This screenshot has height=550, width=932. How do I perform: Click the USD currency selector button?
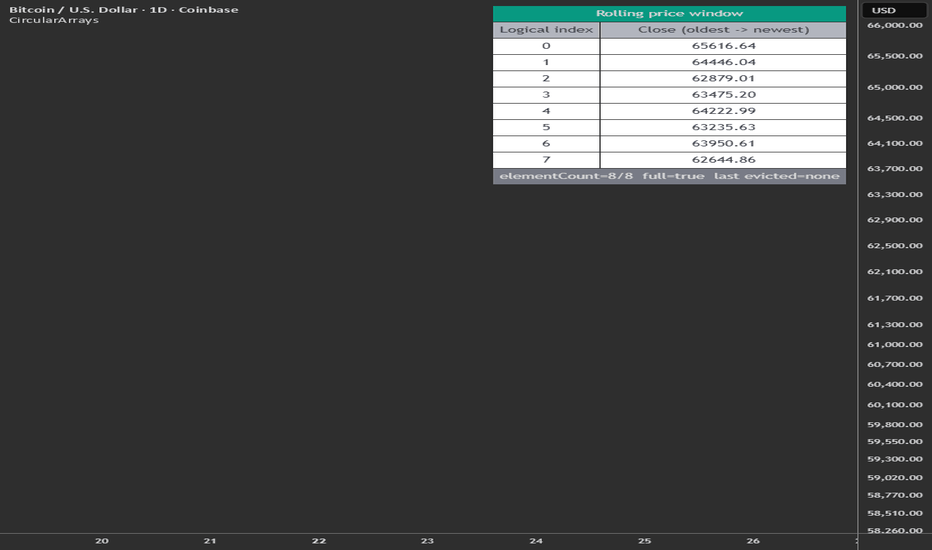click(894, 10)
